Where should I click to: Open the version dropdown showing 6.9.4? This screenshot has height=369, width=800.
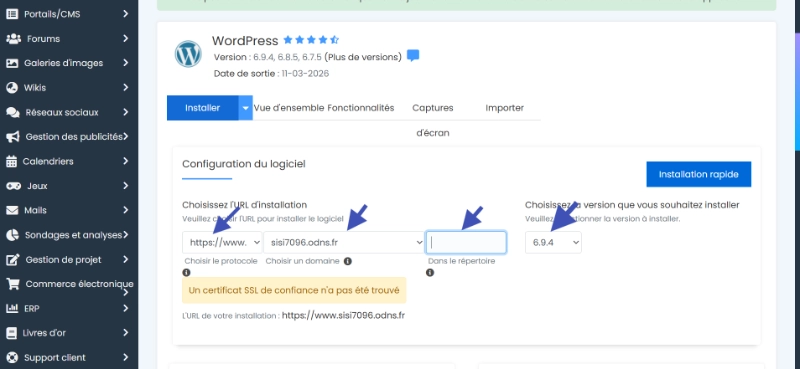553,242
